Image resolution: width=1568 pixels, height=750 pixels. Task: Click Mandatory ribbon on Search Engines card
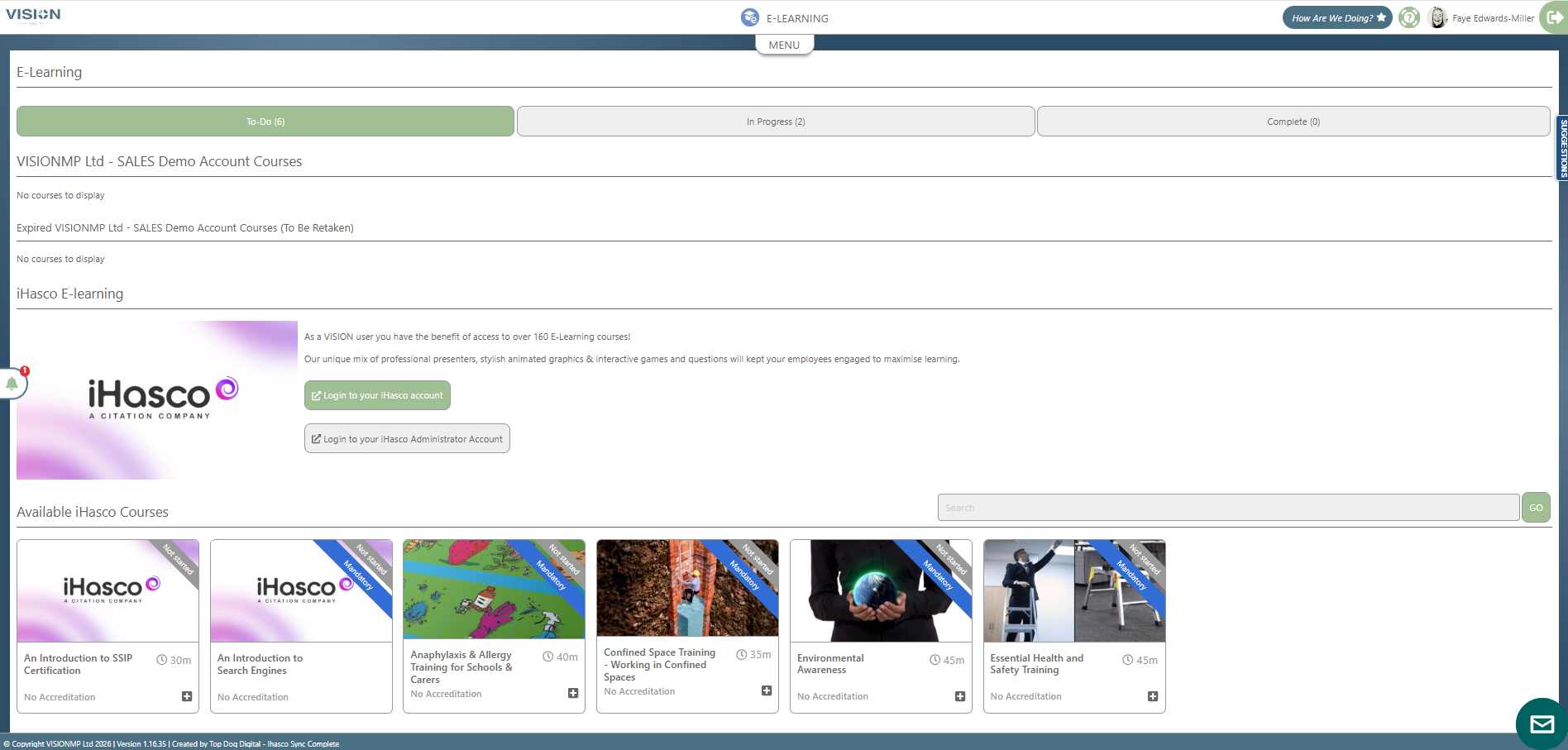pos(358,575)
